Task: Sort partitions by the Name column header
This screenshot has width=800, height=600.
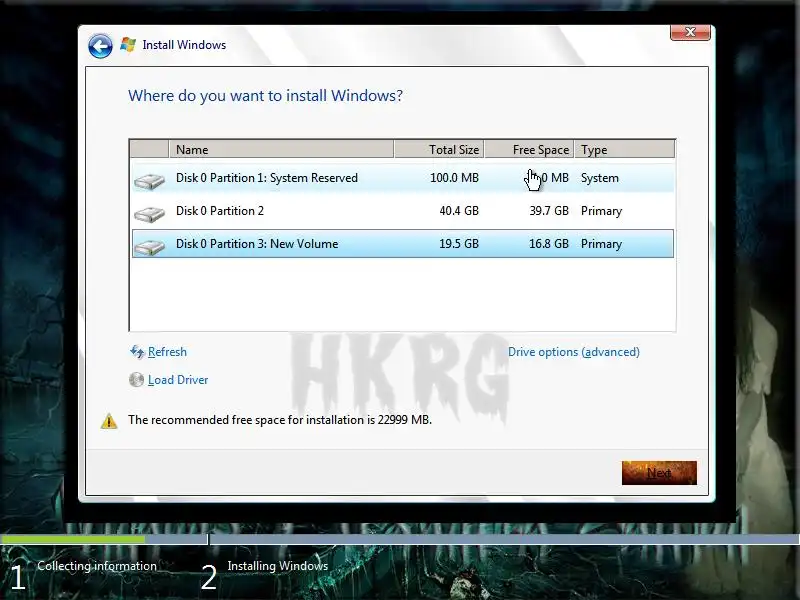Action: (281, 149)
